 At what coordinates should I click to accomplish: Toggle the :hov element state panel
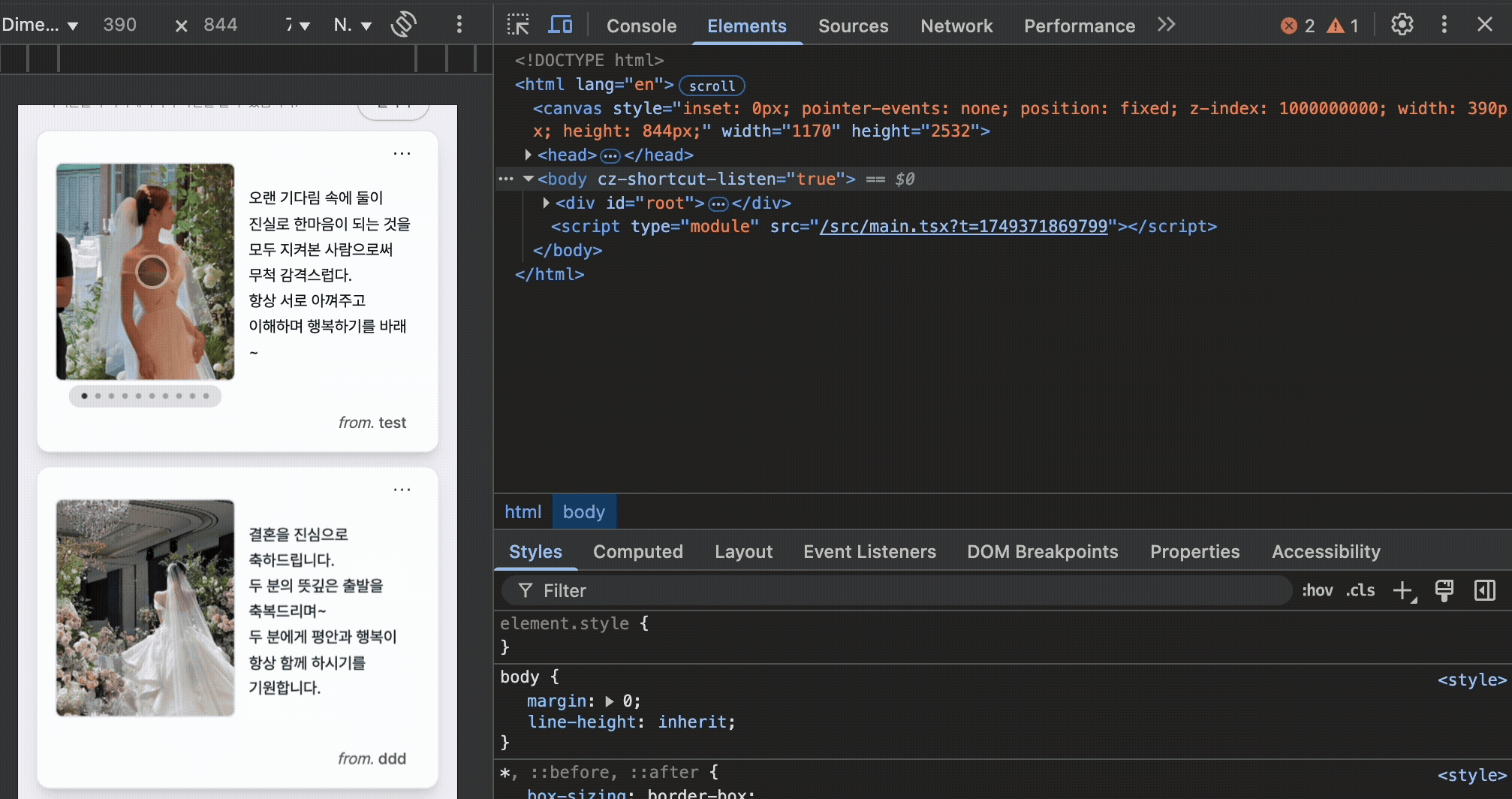pos(1317,591)
